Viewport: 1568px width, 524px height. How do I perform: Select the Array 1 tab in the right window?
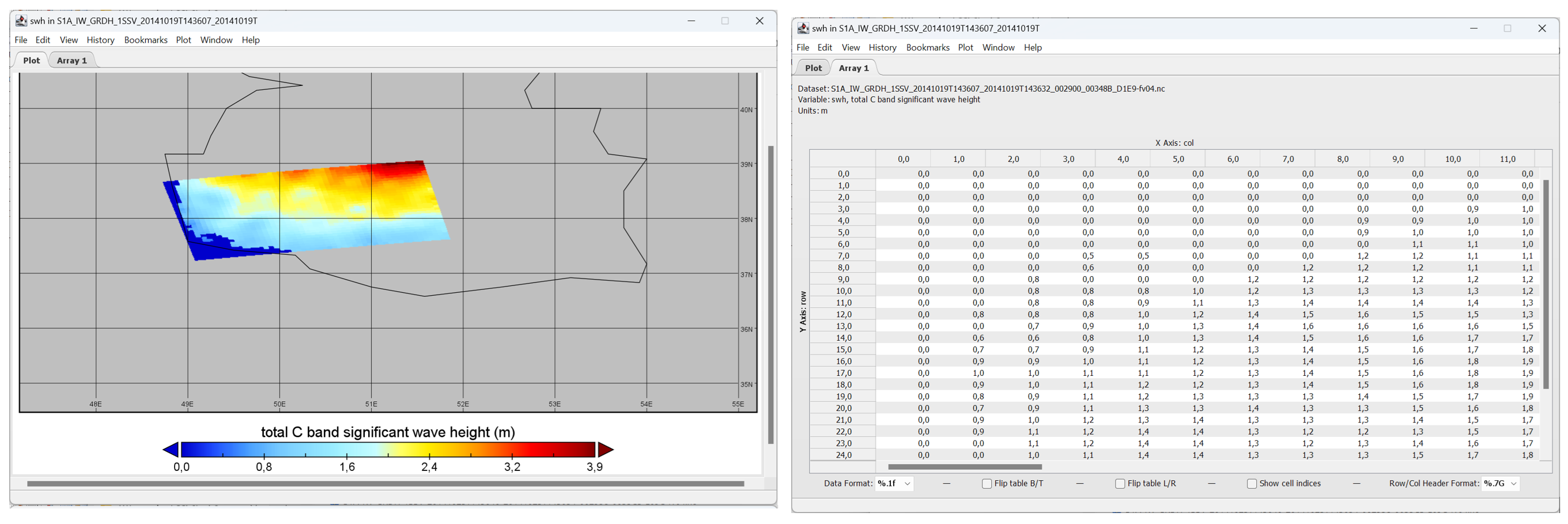[x=853, y=68]
